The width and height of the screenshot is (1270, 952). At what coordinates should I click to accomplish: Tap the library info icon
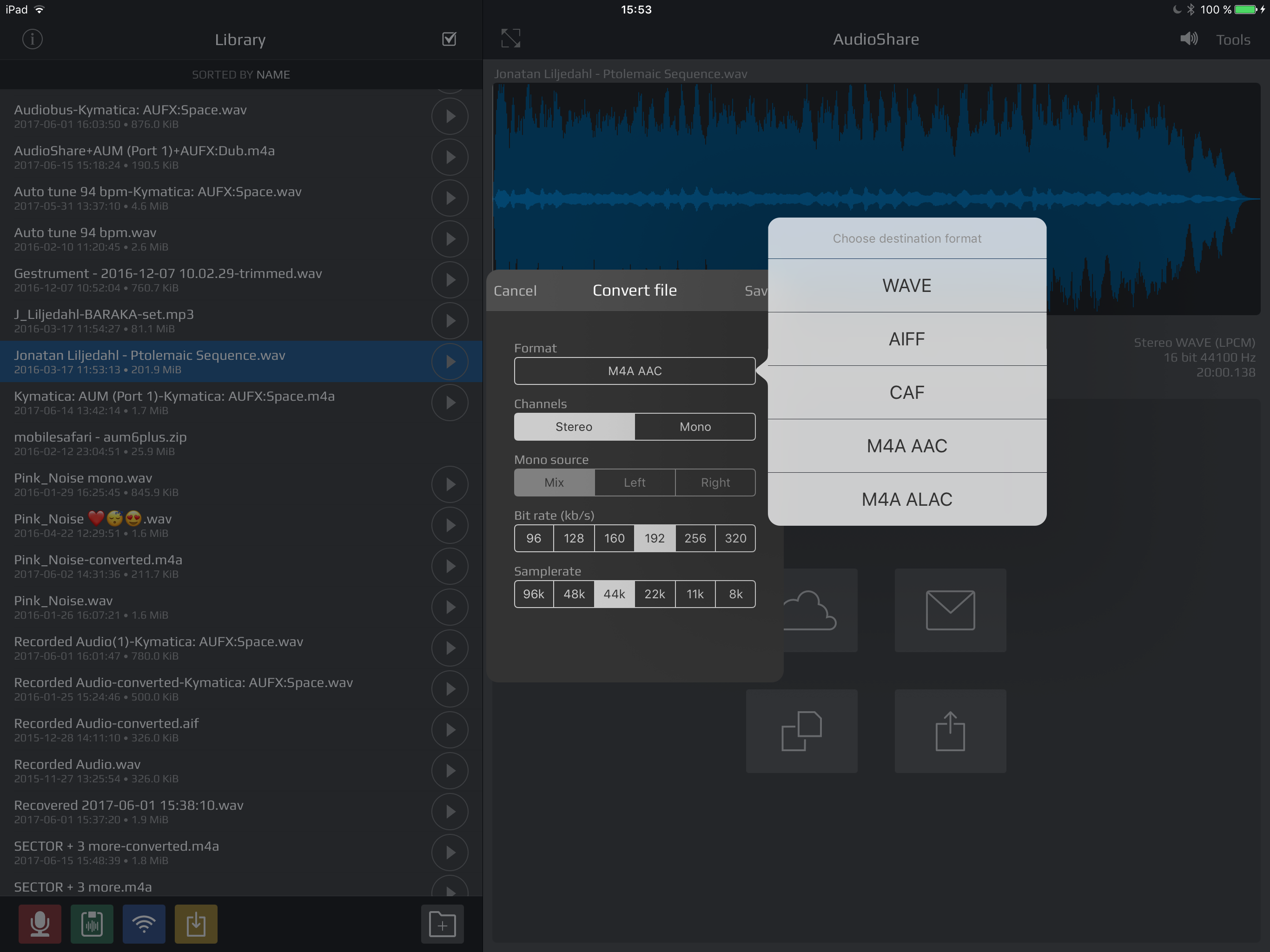[32, 39]
